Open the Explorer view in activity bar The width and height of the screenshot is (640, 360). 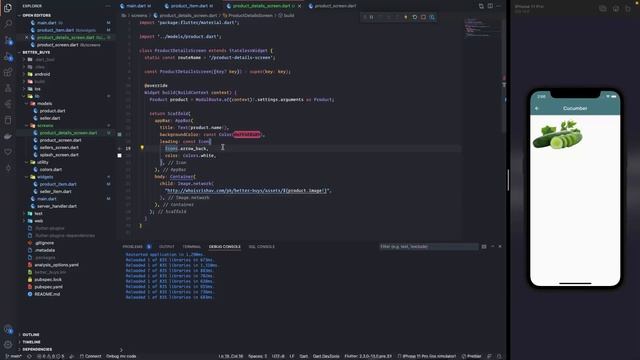point(8,7)
